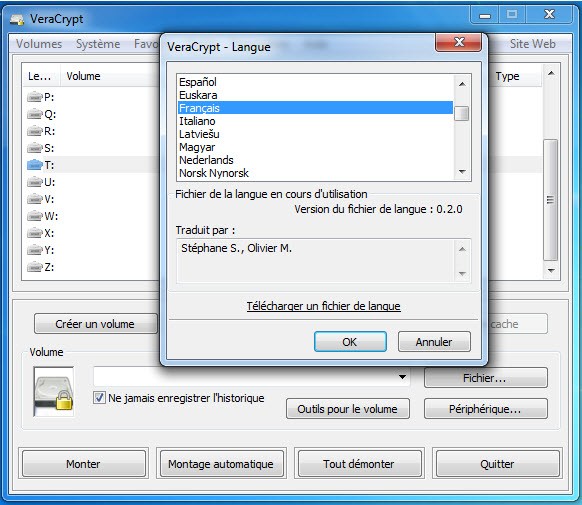The image size is (582, 505).
Task: Click the Annuler button
Action: (434, 342)
